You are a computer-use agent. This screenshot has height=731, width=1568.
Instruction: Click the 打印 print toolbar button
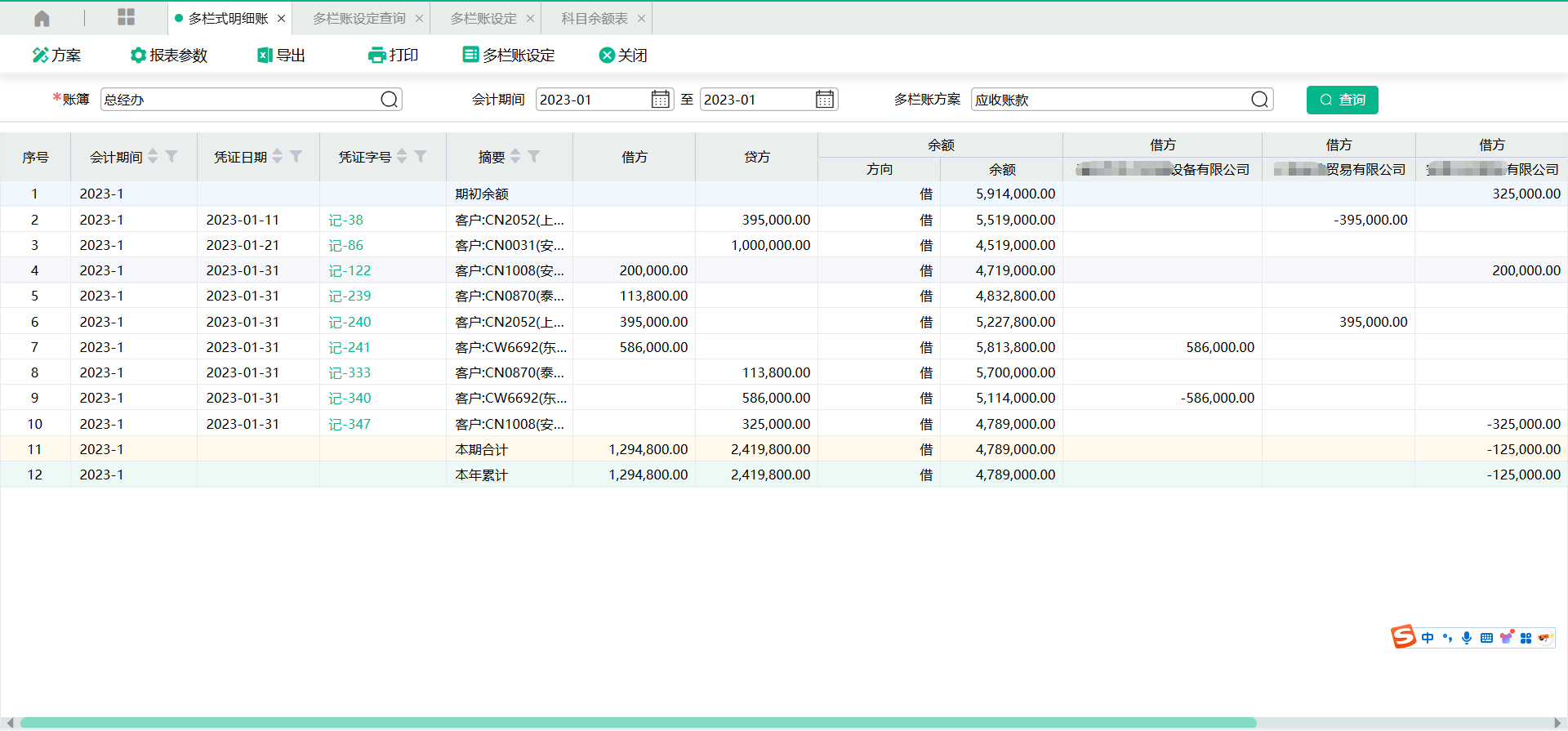393,56
